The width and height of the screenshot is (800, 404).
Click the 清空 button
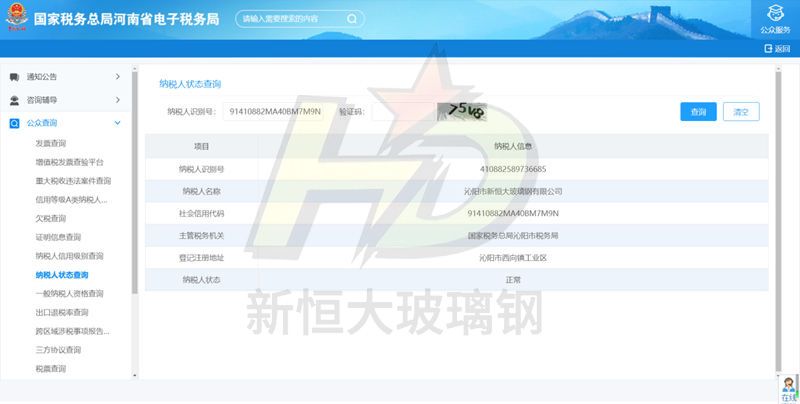741,112
